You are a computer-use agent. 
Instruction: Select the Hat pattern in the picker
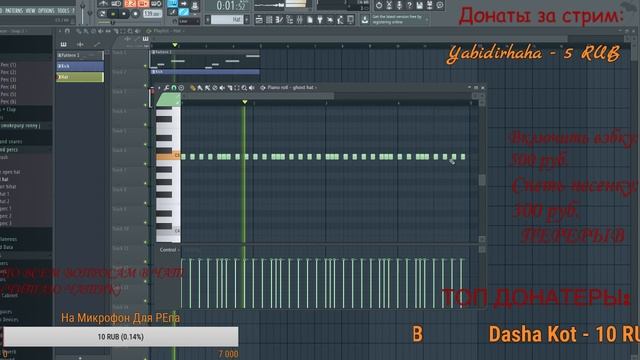(x=80, y=77)
